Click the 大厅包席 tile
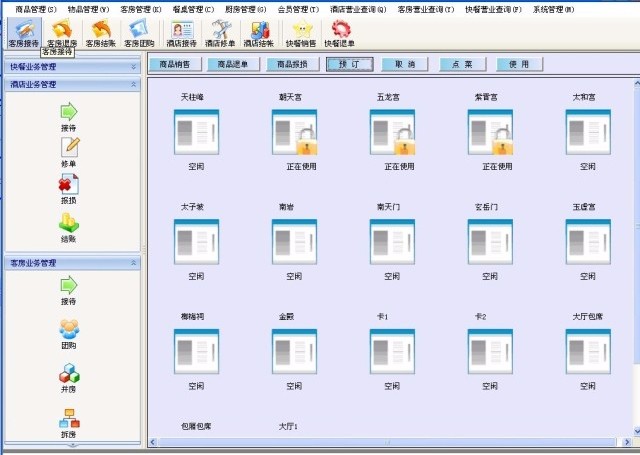This screenshot has height=455, width=640. (588, 351)
